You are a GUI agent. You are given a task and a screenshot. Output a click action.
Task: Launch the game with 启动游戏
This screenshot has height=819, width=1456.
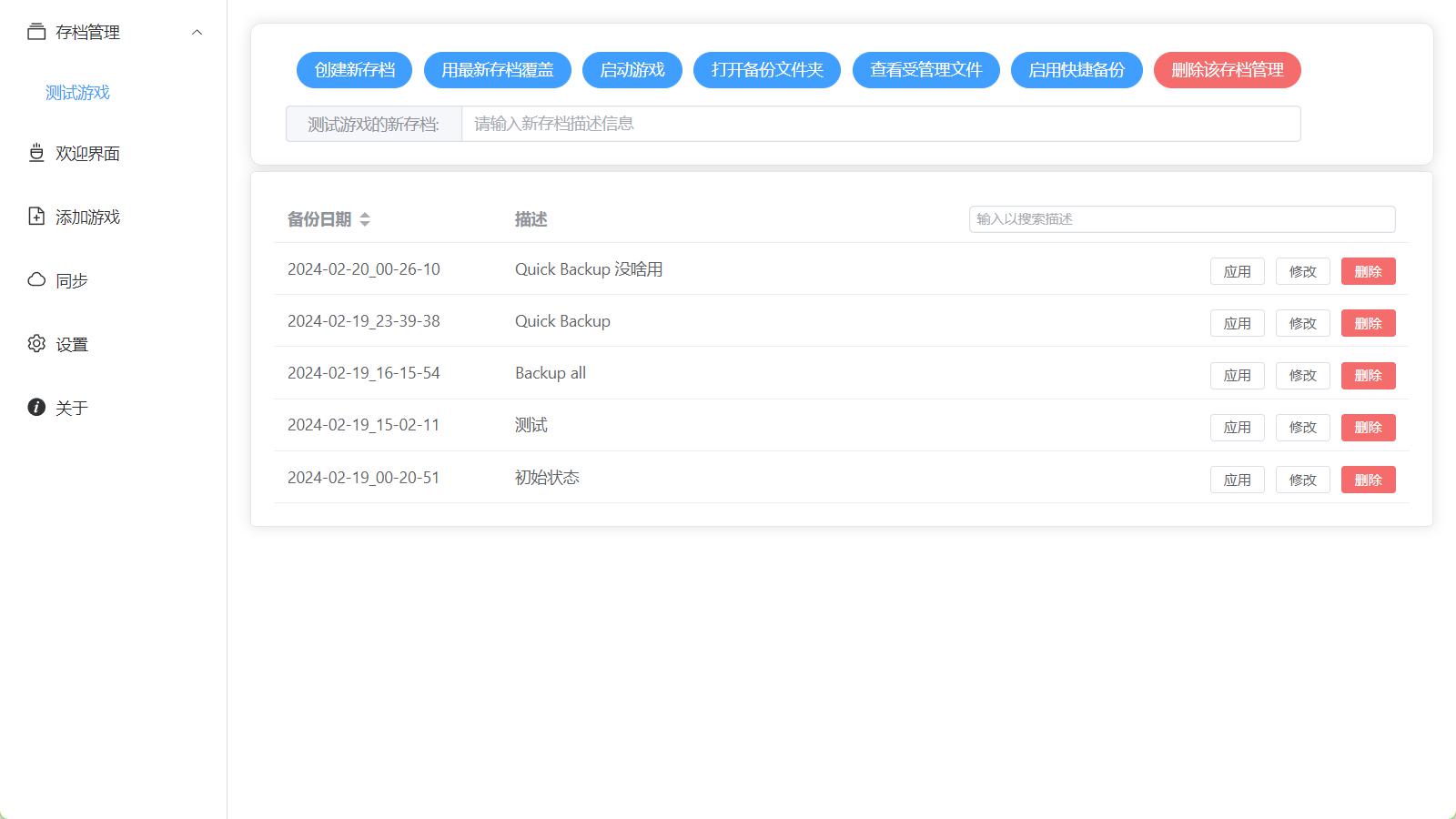click(632, 70)
